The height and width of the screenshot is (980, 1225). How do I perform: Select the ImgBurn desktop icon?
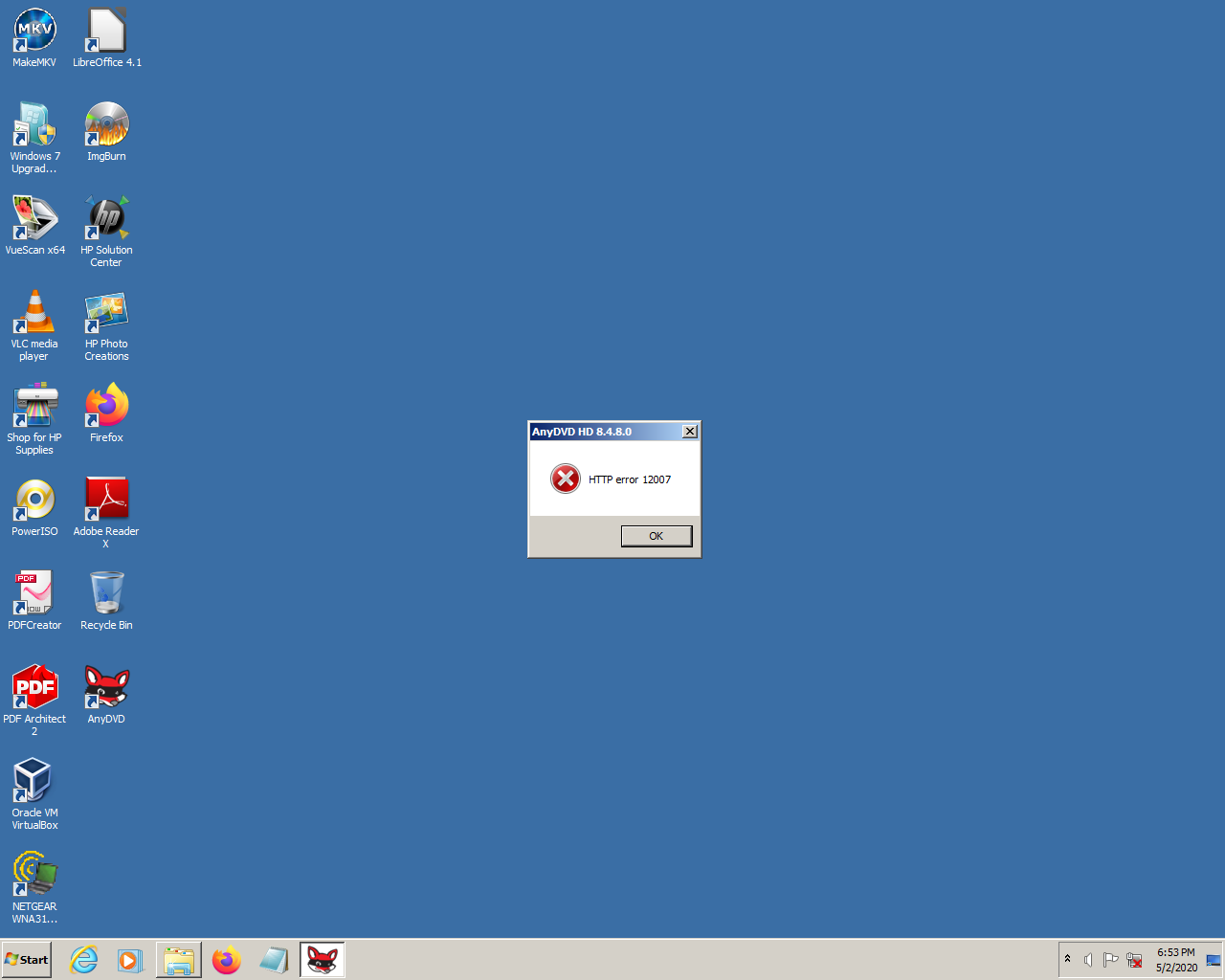[x=106, y=124]
